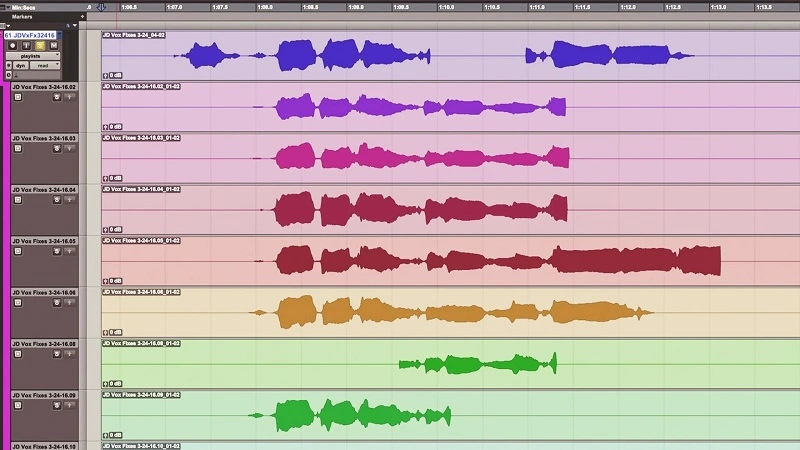Toggle TrackInput monitoring on main track
800x450 pixels.
(26, 45)
